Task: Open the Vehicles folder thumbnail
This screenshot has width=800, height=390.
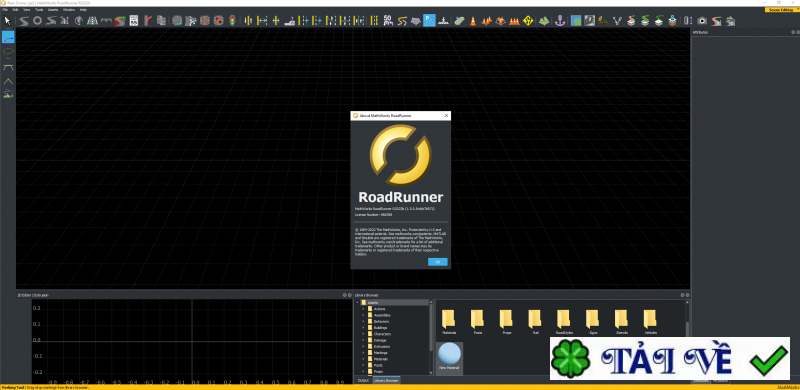Action: 650,322
